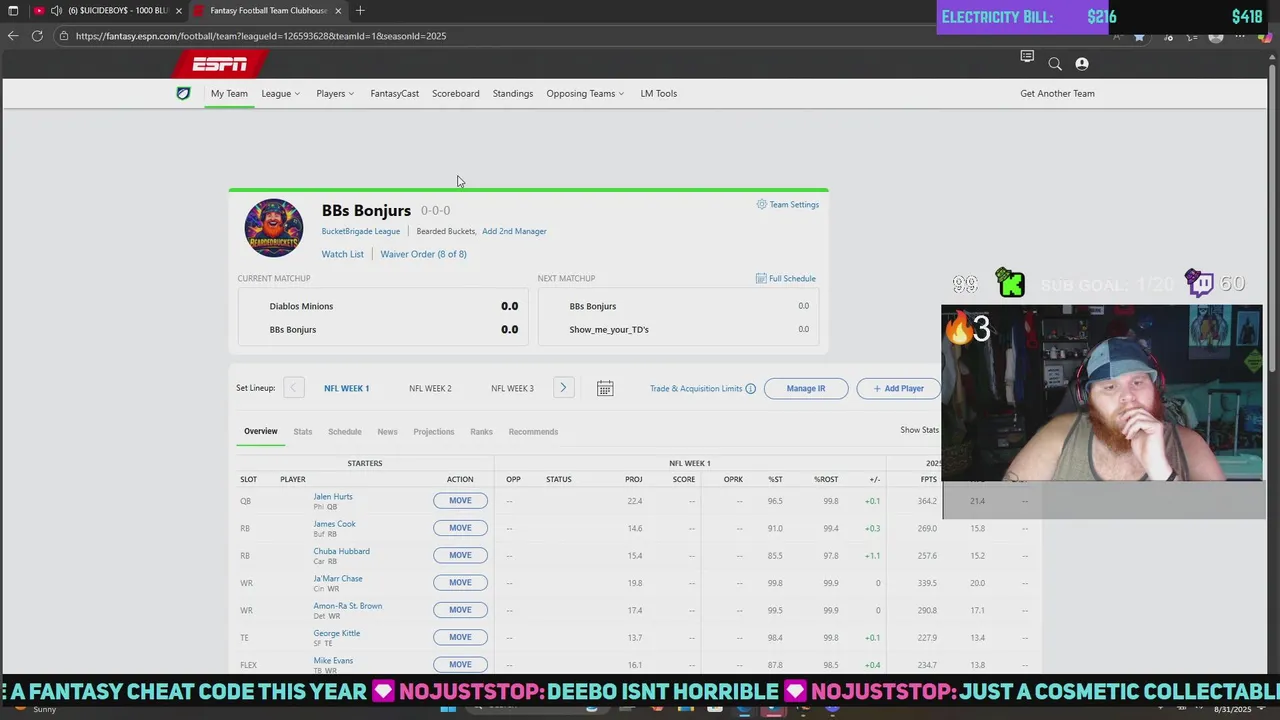Click the Manage IR button

[x=806, y=388]
